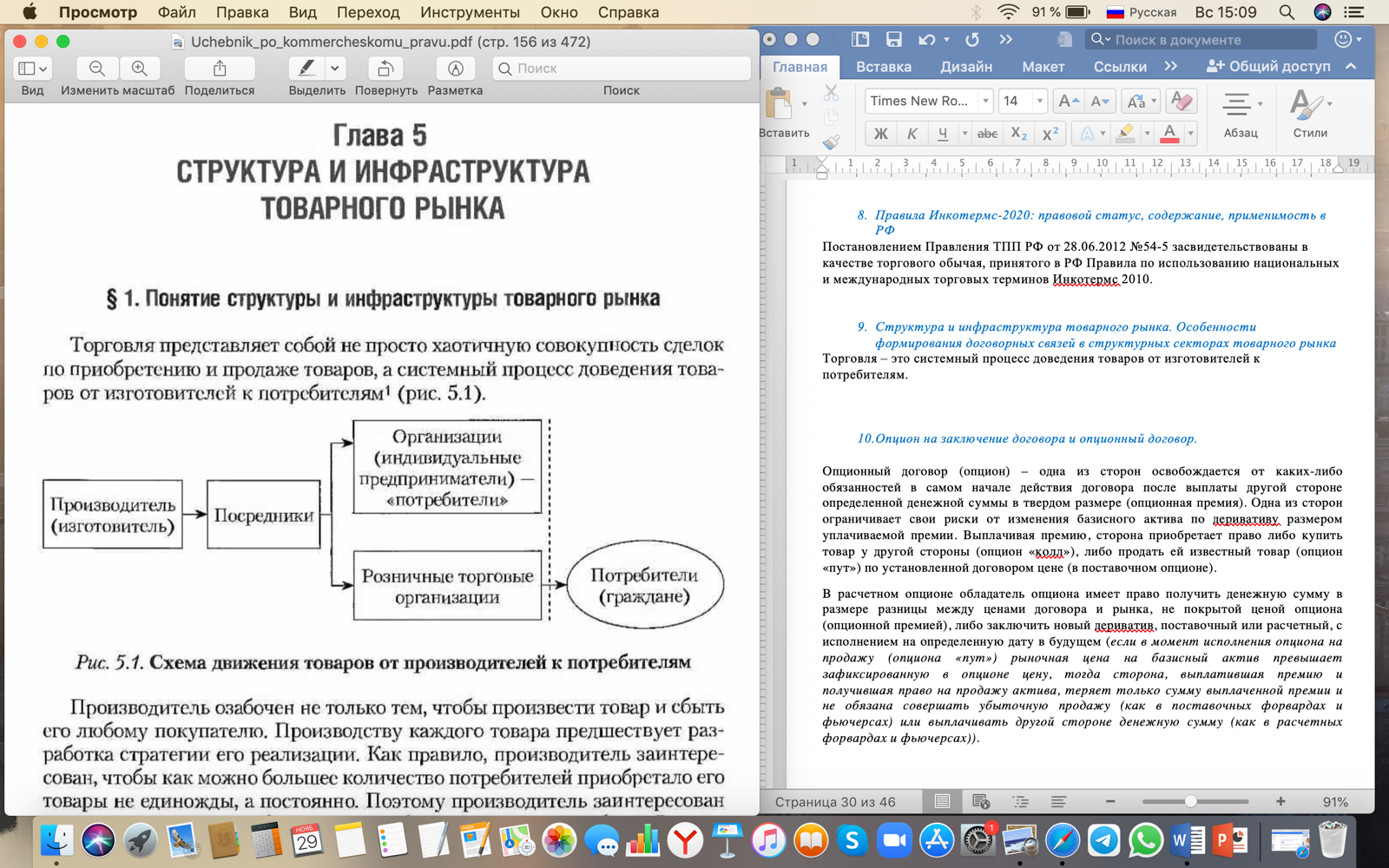Image resolution: width=1389 pixels, height=868 pixels.
Task: Open Spotlight search in menu bar
Action: pyautogui.click(x=1287, y=12)
